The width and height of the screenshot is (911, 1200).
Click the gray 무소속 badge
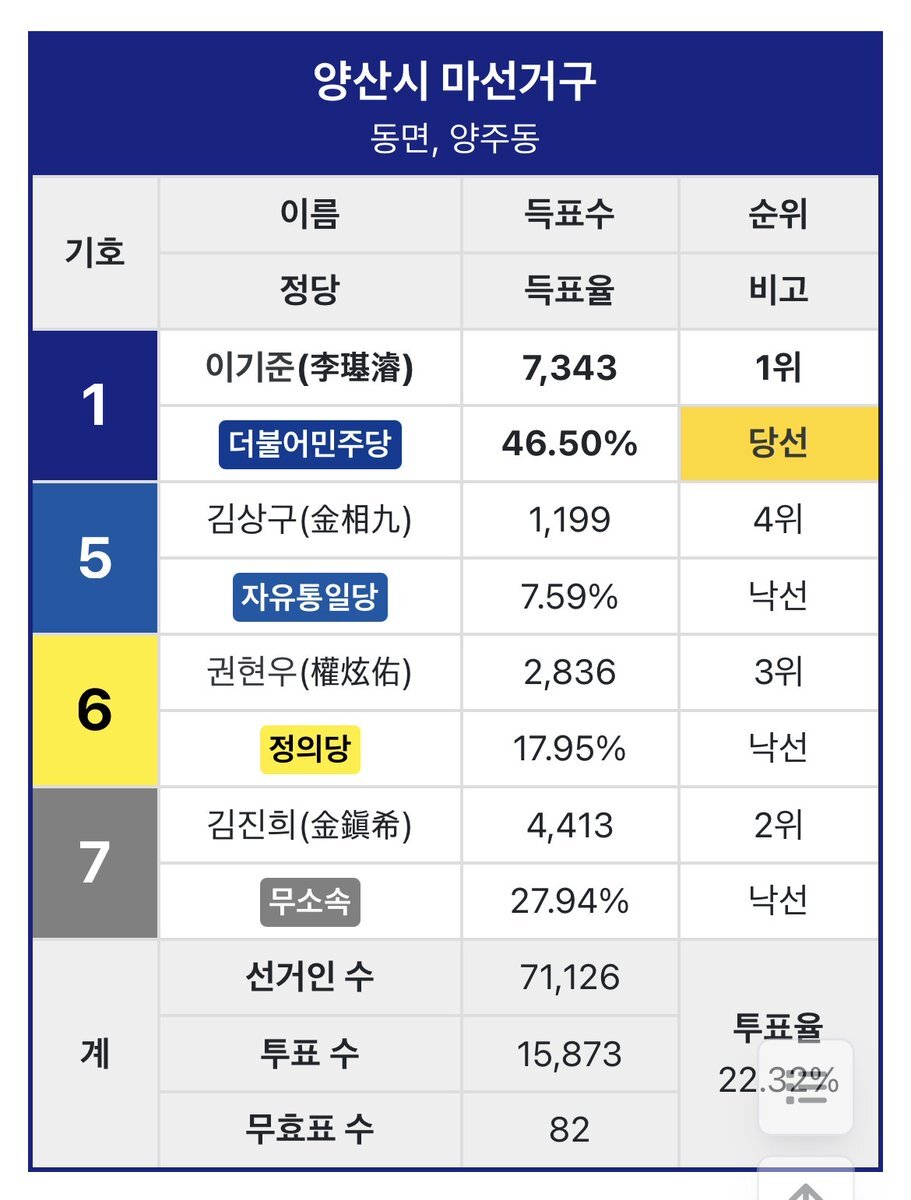coord(310,901)
